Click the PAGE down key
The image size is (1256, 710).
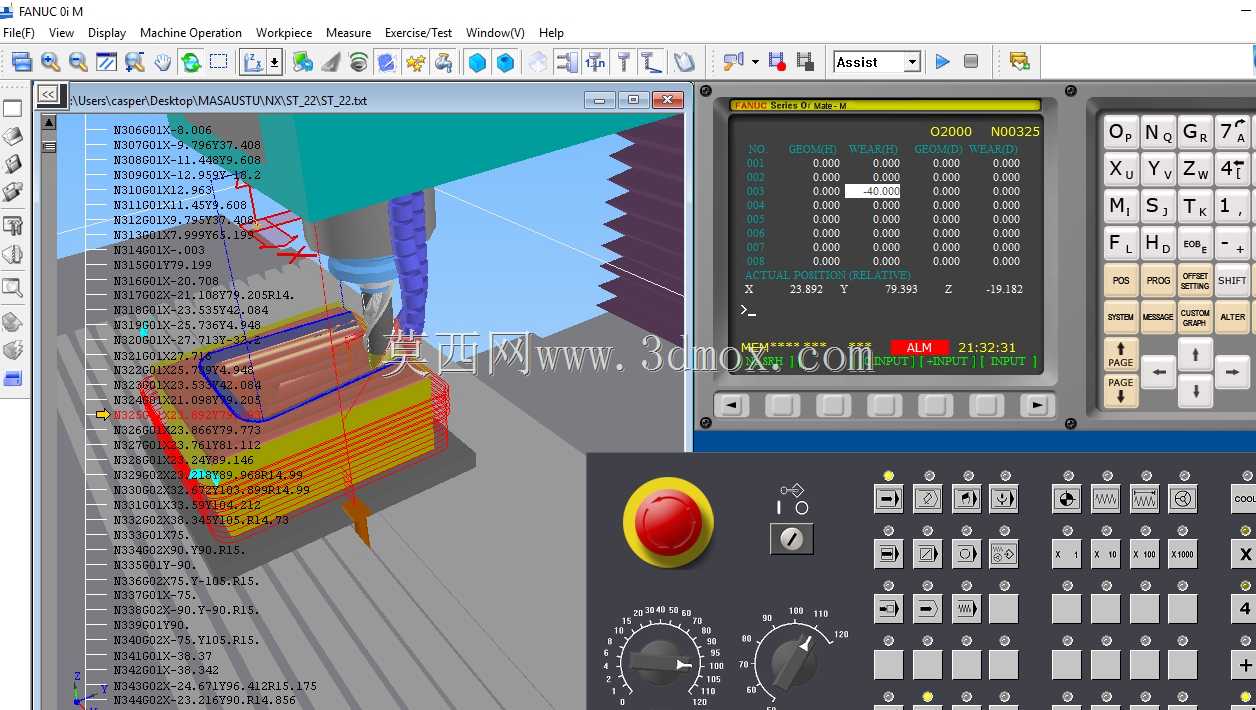(x=1121, y=390)
